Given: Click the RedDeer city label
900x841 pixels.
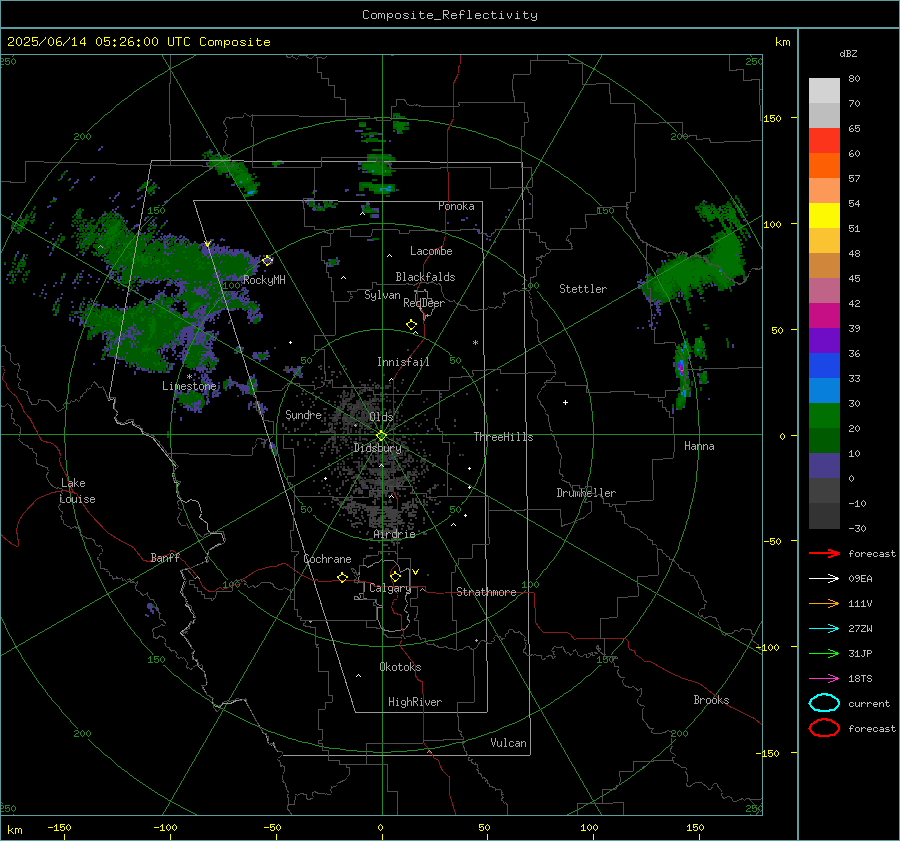Looking at the screenshot, I should (424, 303).
